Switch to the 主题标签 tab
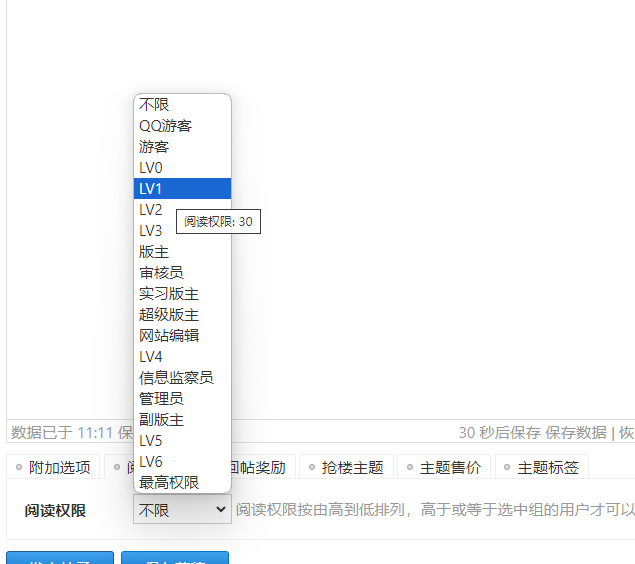The width and height of the screenshot is (635, 564). (x=541, y=467)
